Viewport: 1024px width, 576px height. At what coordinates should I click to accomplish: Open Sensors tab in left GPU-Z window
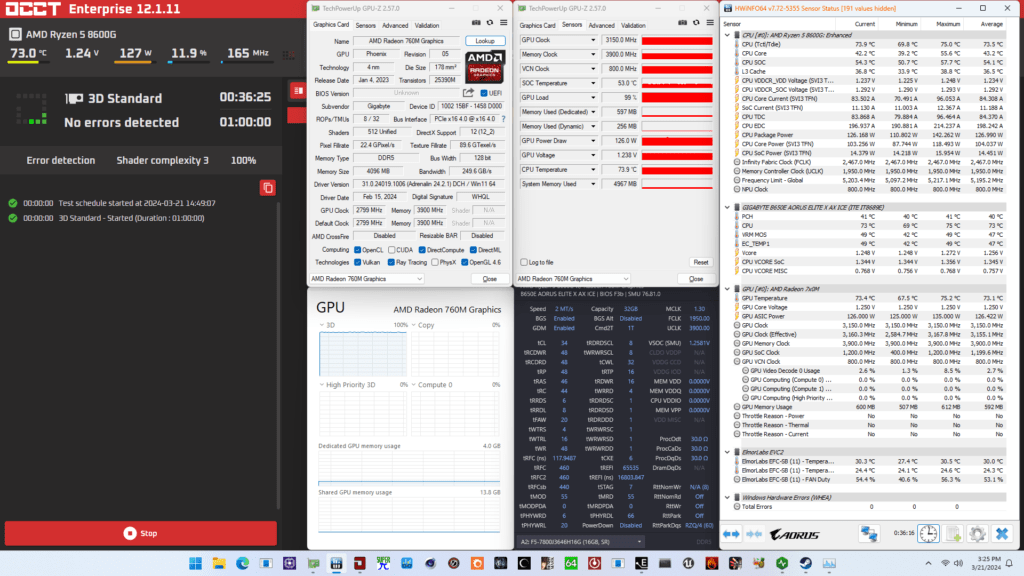coord(366,25)
